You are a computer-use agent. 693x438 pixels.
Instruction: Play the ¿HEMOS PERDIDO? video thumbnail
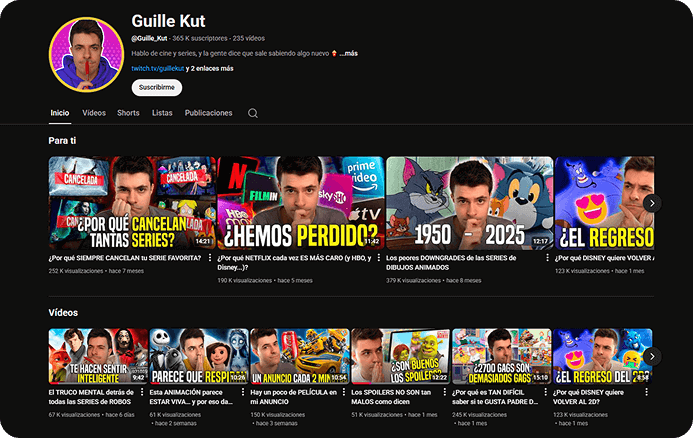[300, 203]
